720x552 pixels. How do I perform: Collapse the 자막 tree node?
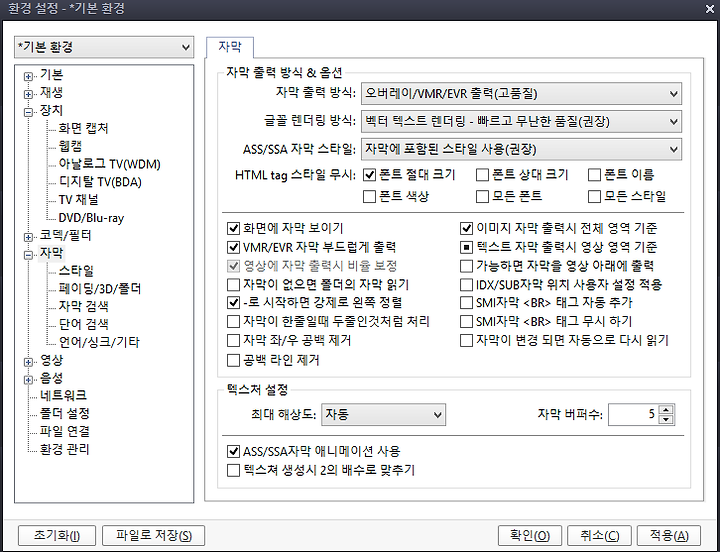point(28,255)
